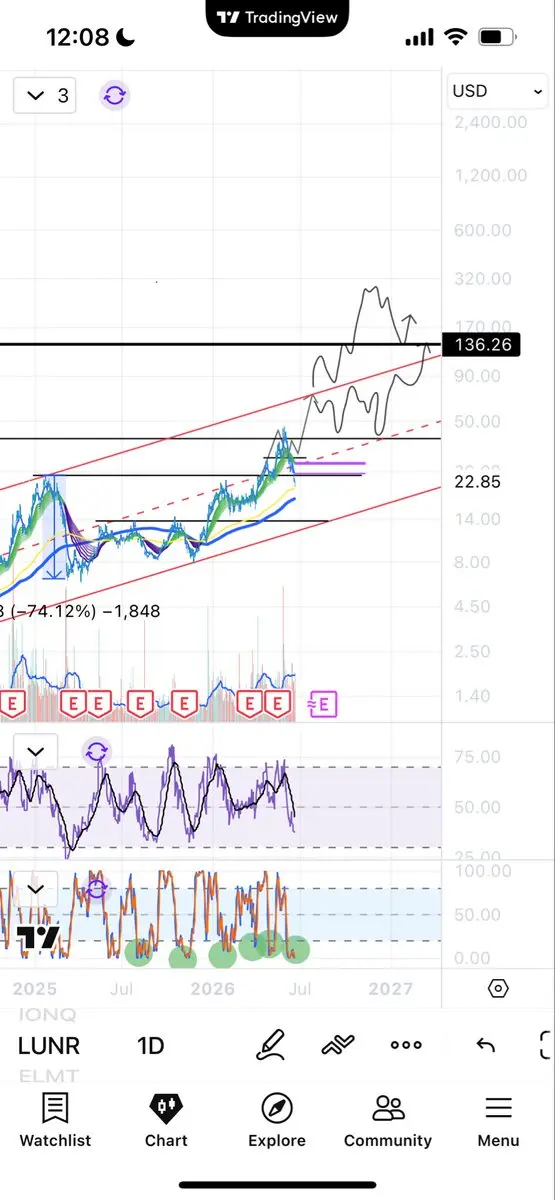Open the USD currency dropdown
The width and height of the screenshot is (555, 1200).
point(498,91)
